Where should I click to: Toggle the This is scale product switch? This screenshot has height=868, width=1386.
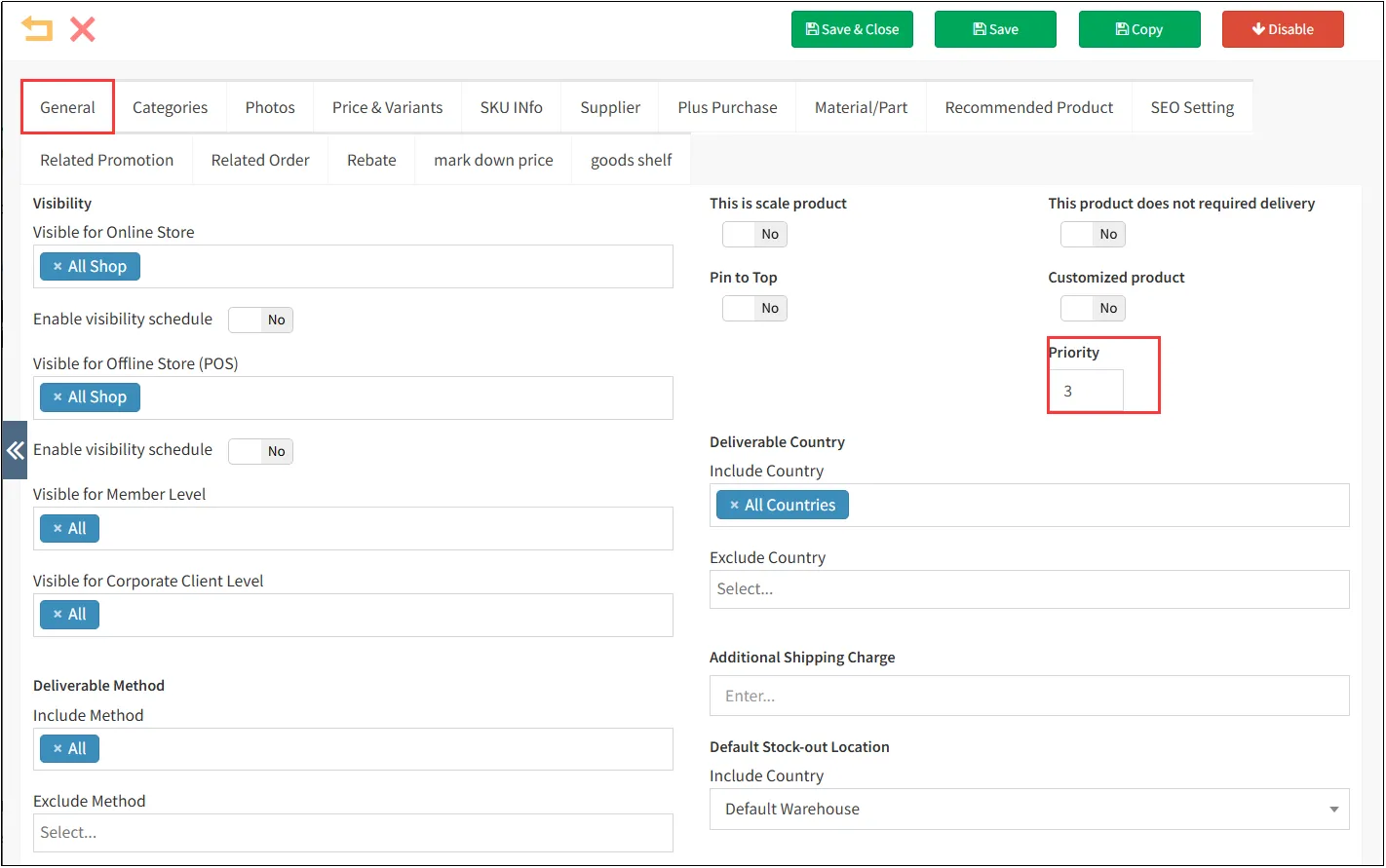[x=754, y=235]
